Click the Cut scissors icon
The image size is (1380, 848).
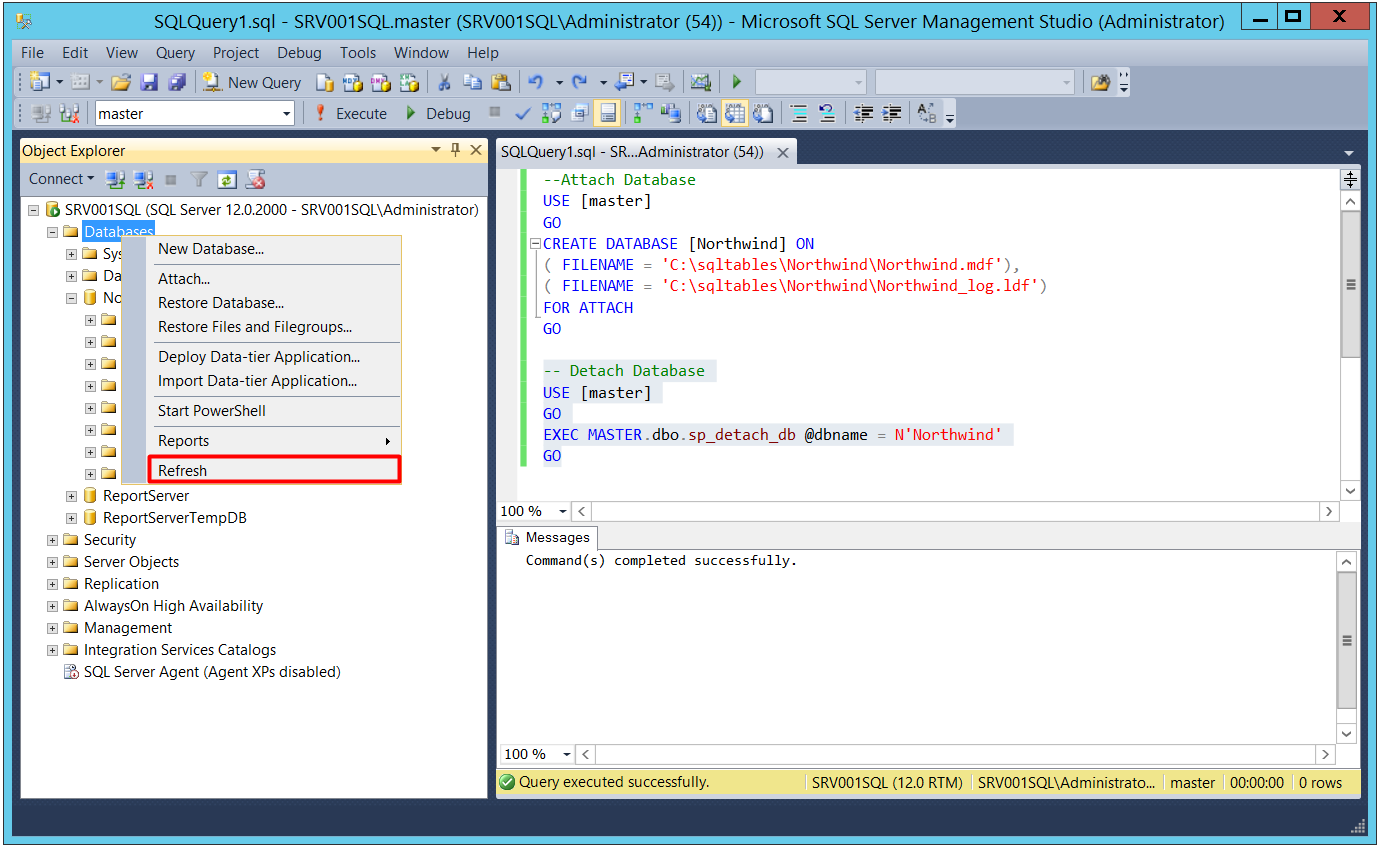pos(445,82)
